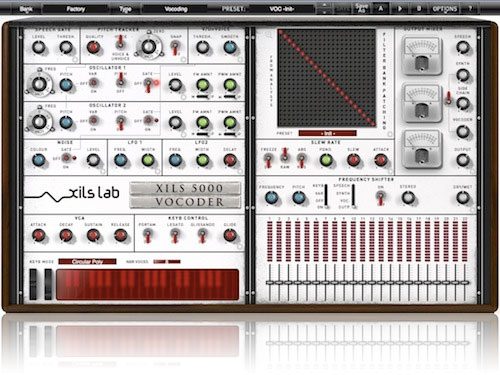The image size is (500, 375).
Task: Click the LFO 2 Delay knob
Action: click(x=230, y=160)
